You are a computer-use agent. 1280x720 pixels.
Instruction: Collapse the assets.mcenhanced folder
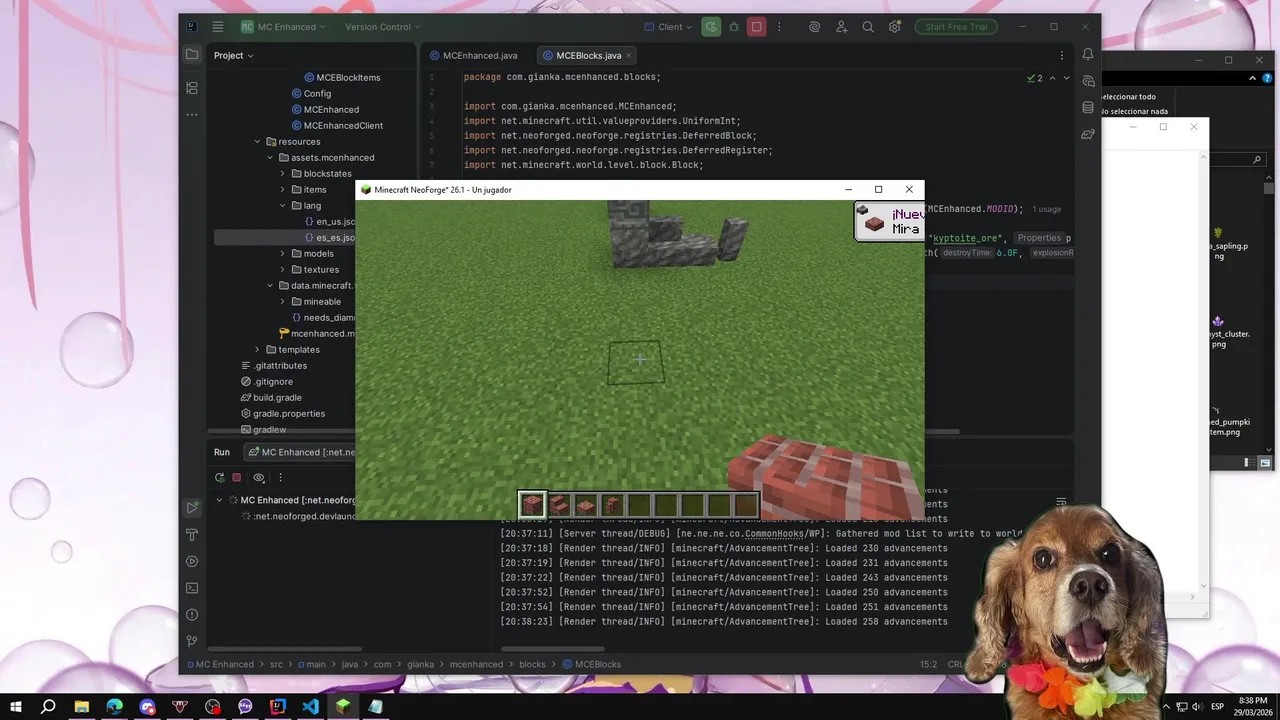[x=270, y=158]
